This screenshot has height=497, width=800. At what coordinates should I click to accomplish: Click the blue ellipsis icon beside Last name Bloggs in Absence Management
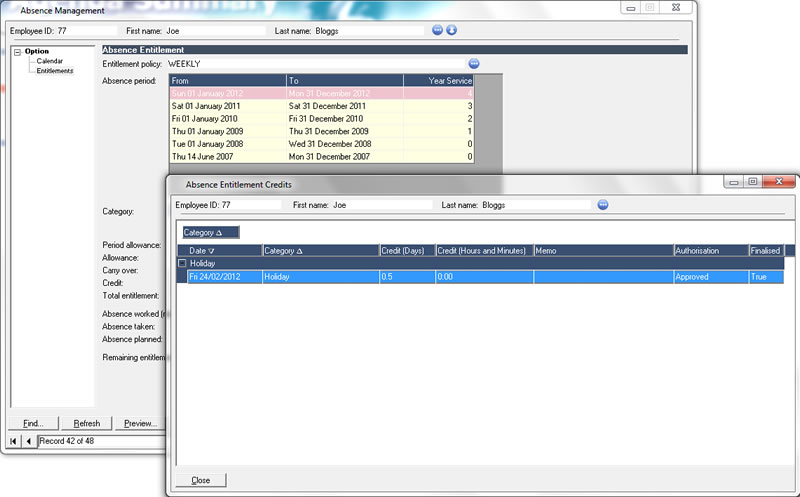[x=437, y=30]
